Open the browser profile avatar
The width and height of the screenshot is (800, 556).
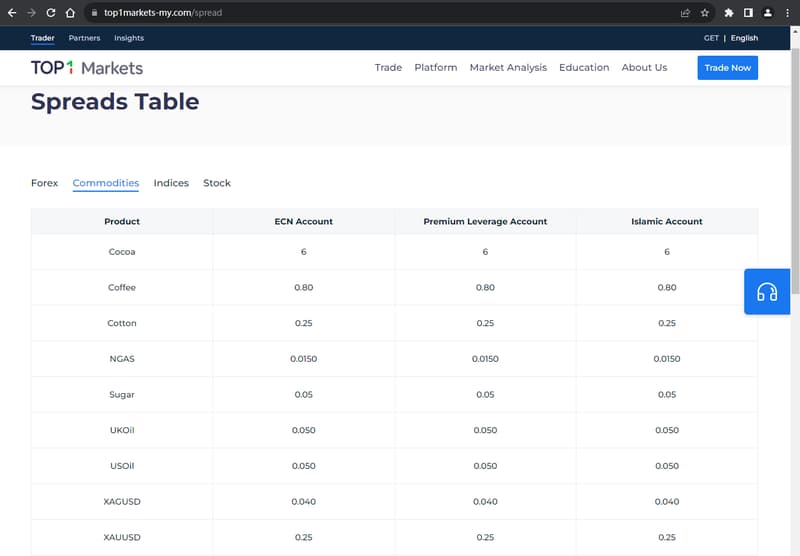tap(767, 13)
